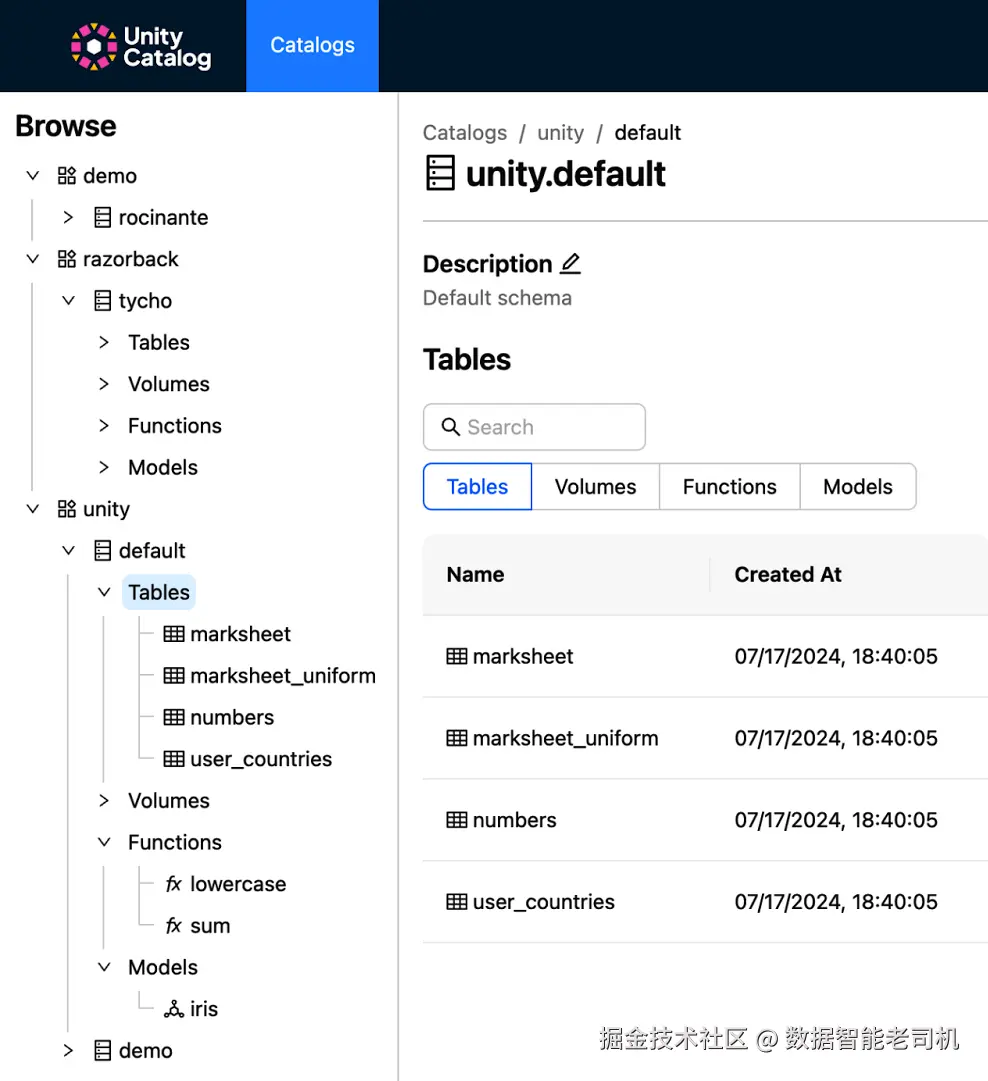Click the iris model icon
The height and width of the screenshot is (1081, 988).
click(174, 1009)
